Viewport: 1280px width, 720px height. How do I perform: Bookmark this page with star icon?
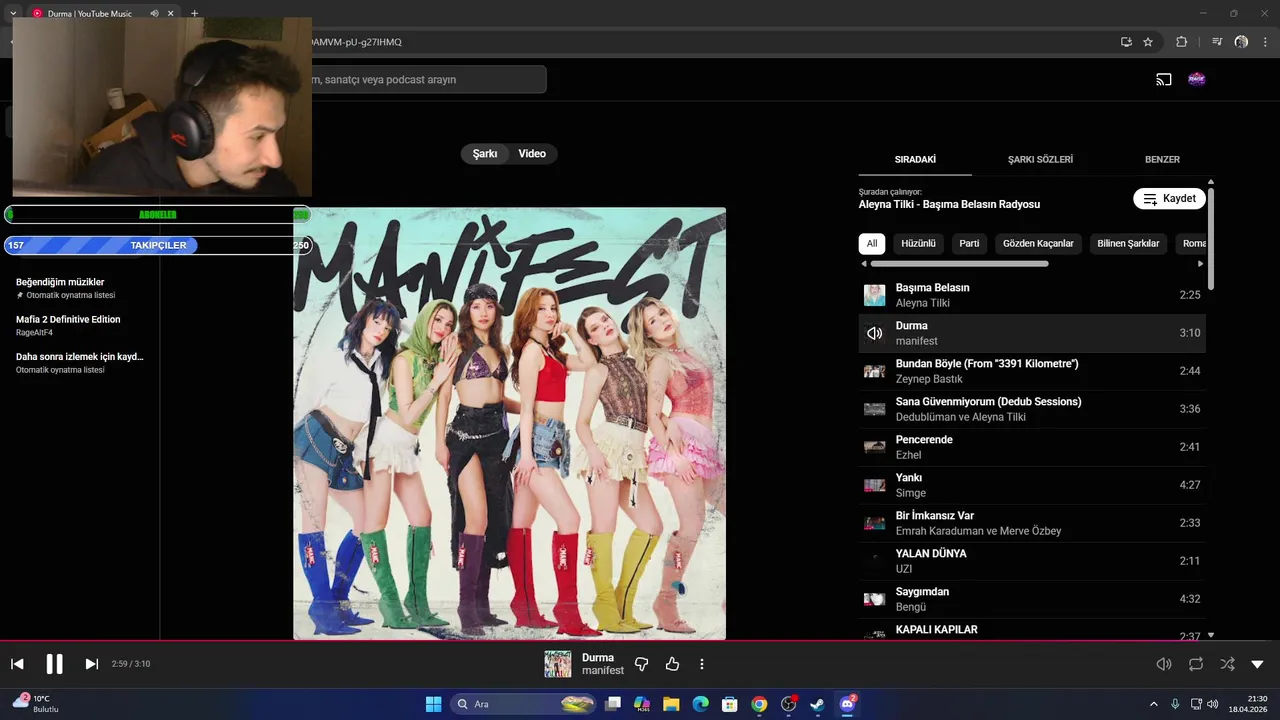click(1148, 42)
